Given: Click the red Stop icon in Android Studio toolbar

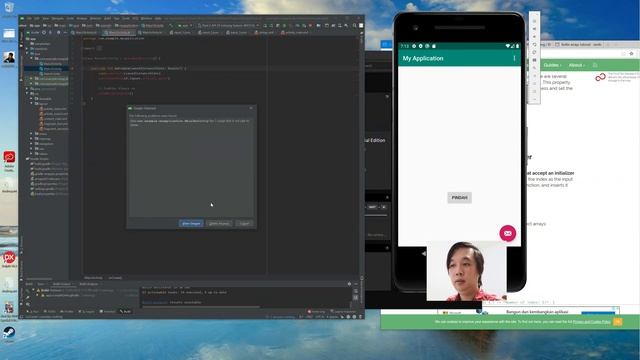Looking at the screenshot, I should 310,26.
